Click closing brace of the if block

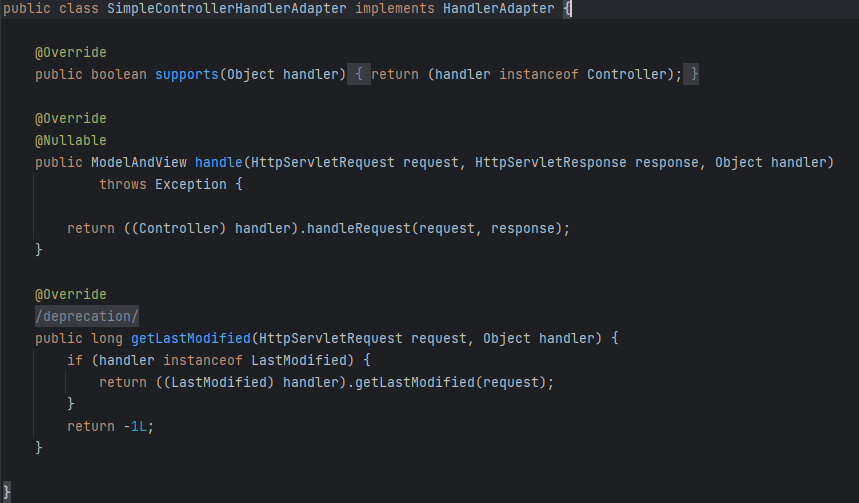pyautogui.click(x=71, y=404)
